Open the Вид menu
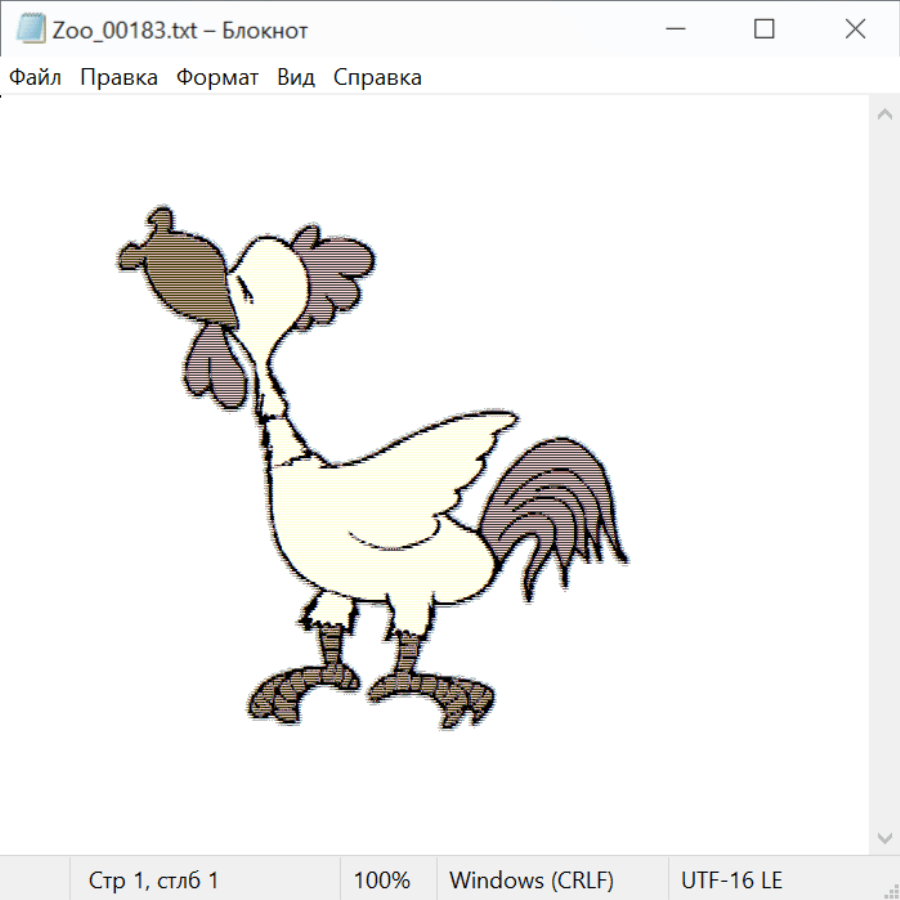 296,78
